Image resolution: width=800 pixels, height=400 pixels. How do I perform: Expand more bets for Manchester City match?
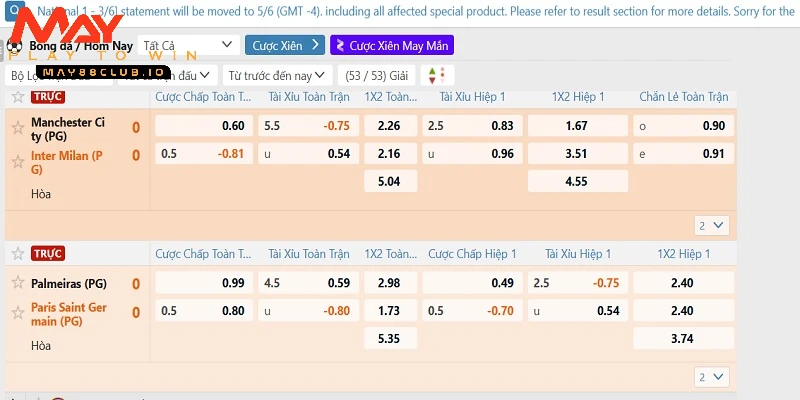[713, 225]
